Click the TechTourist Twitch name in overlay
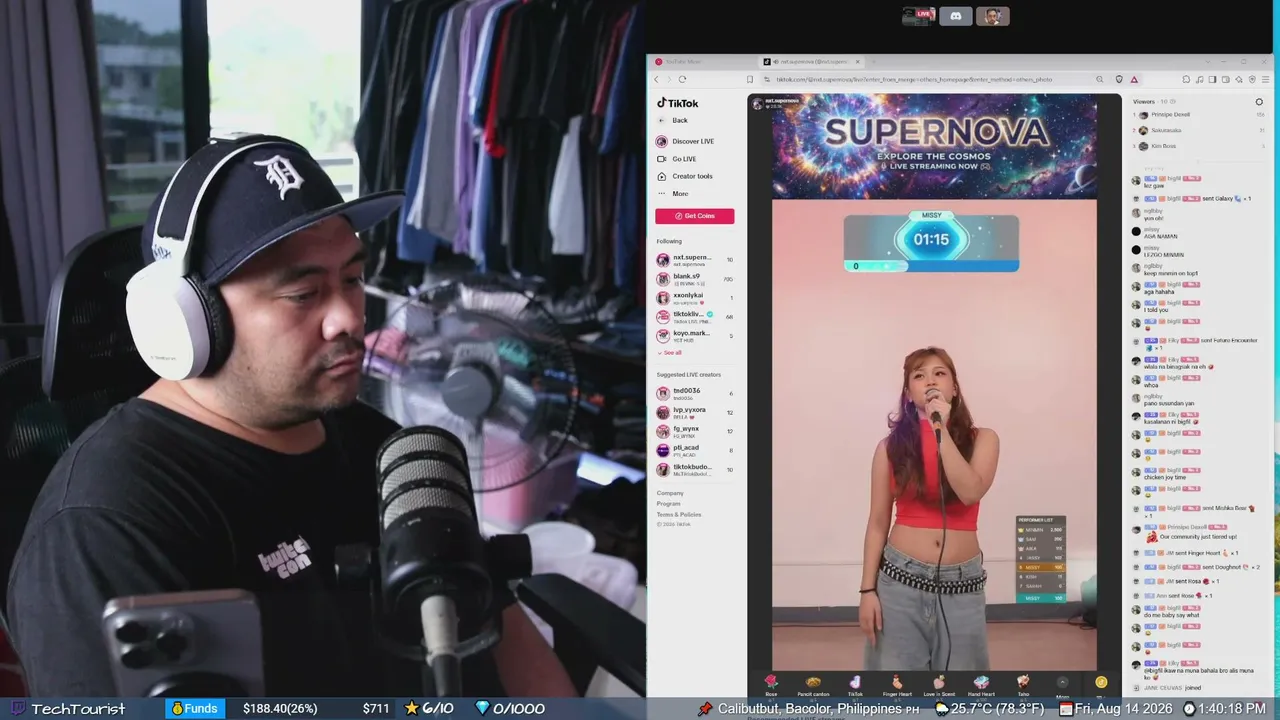 (78, 709)
